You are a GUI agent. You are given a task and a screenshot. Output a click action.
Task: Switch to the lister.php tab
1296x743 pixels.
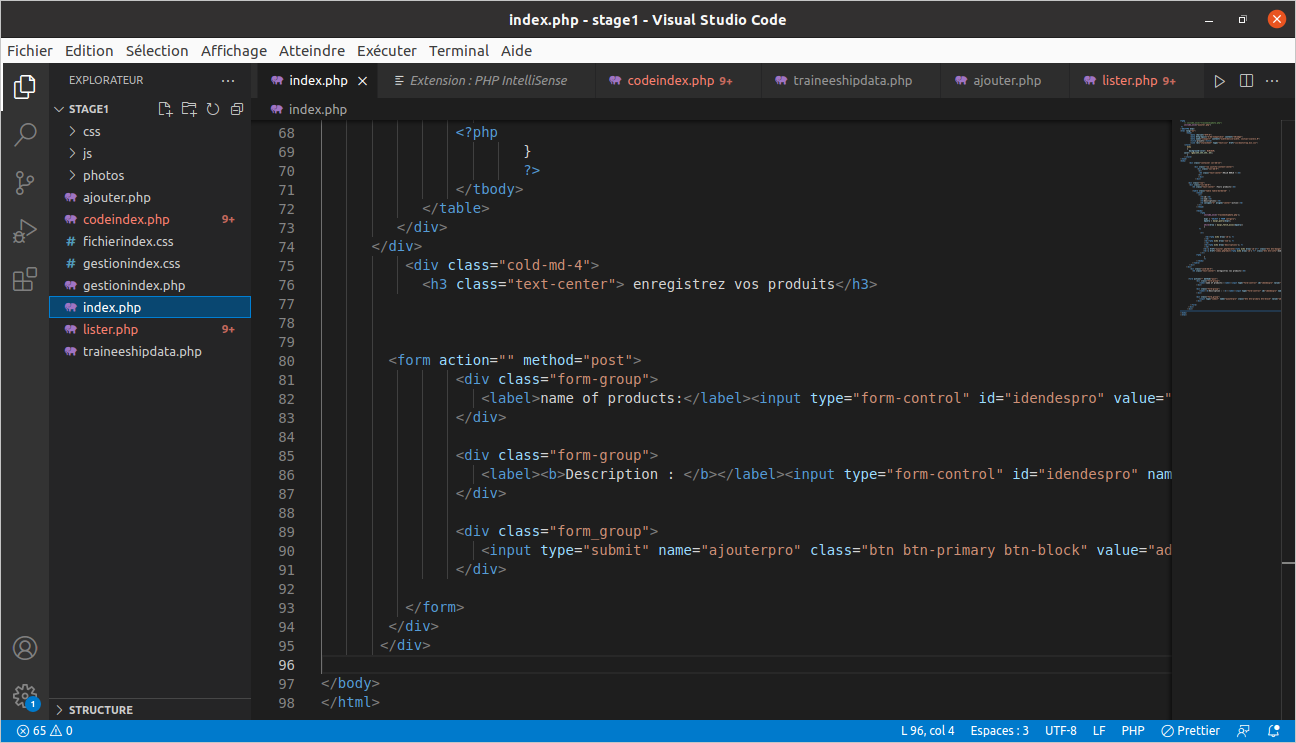click(1138, 81)
